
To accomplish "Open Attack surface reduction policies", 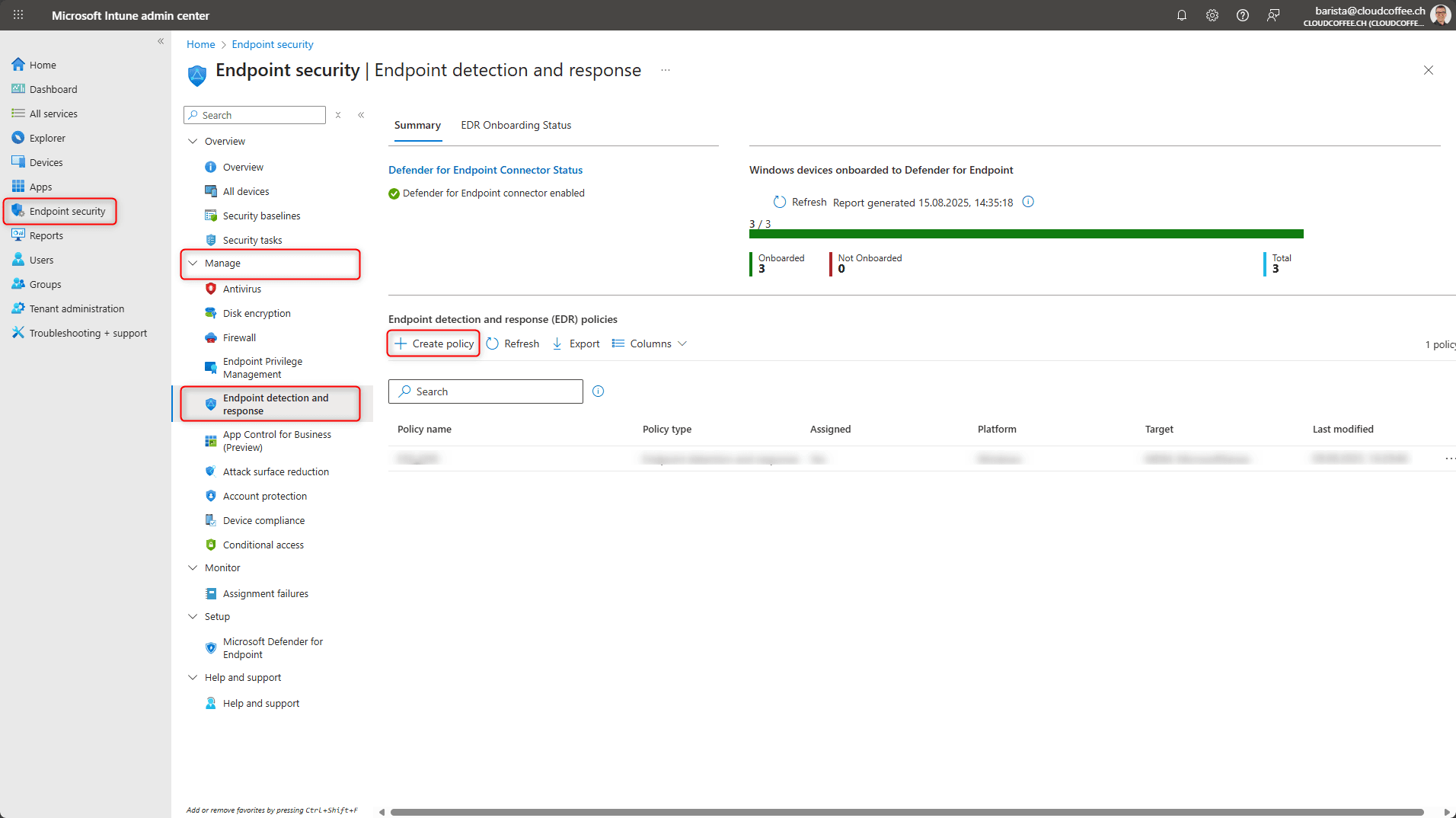I will 276,471.
